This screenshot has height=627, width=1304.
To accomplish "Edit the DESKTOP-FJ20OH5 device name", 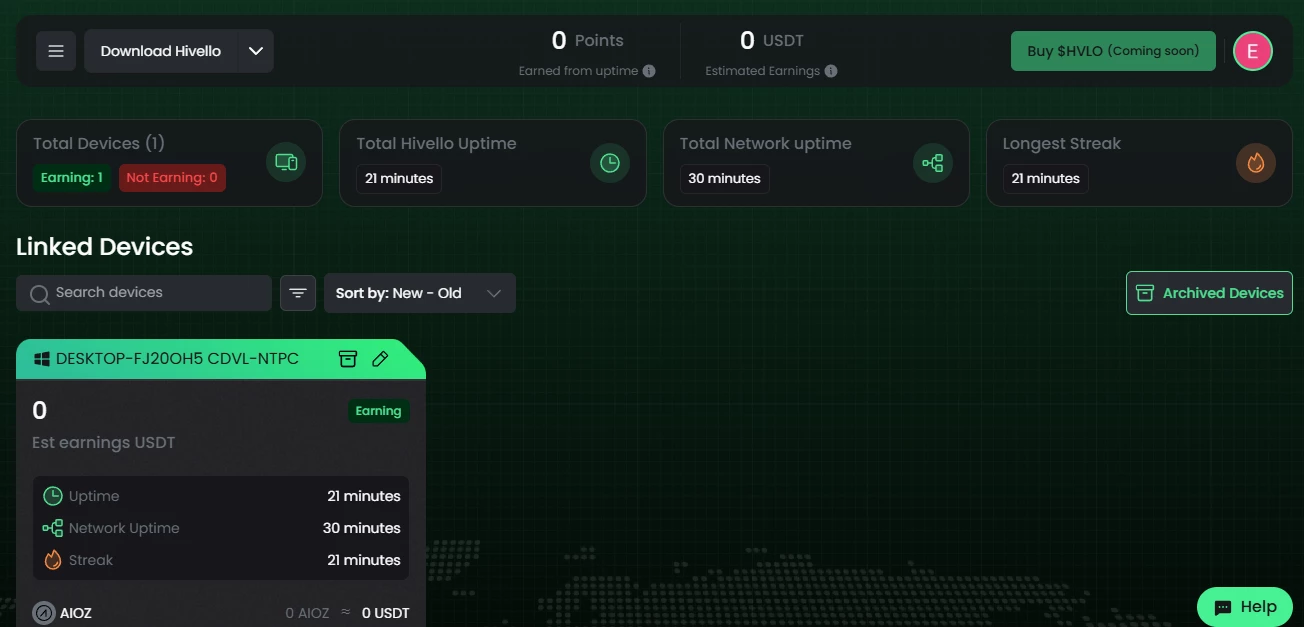I will pyautogui.click(x=380, y=358).
